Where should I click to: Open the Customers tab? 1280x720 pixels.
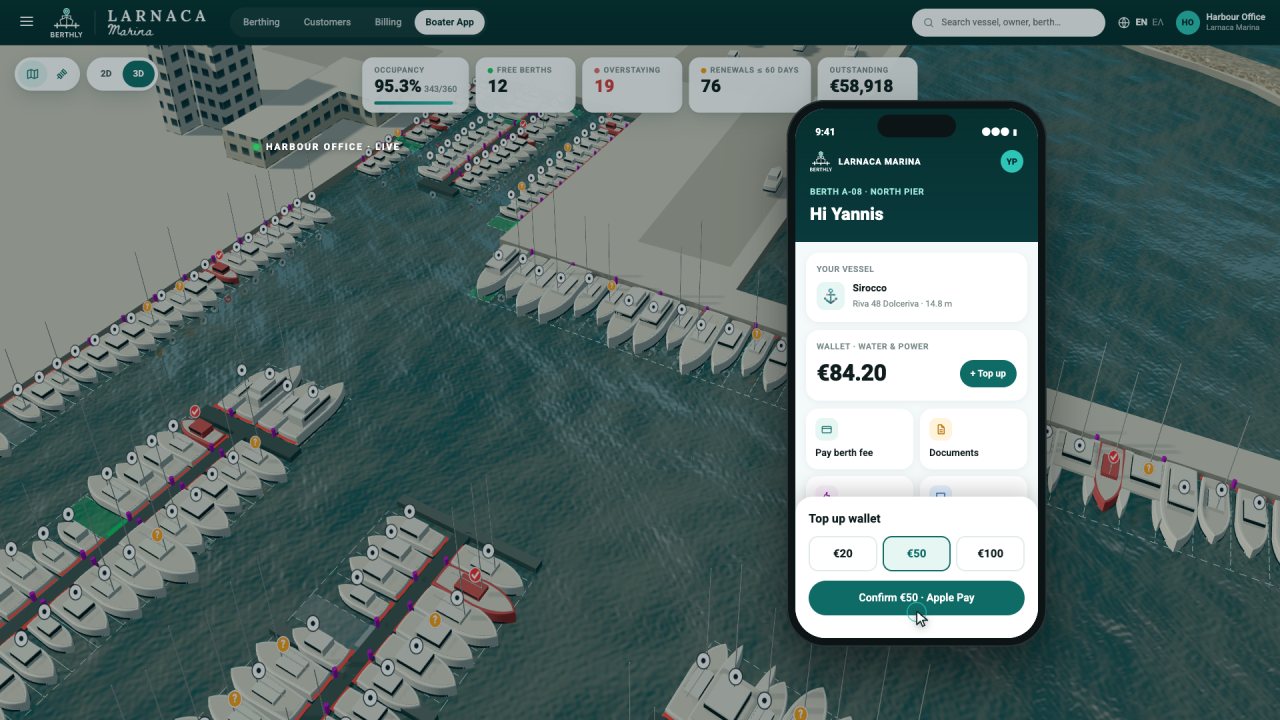(327, 22)
